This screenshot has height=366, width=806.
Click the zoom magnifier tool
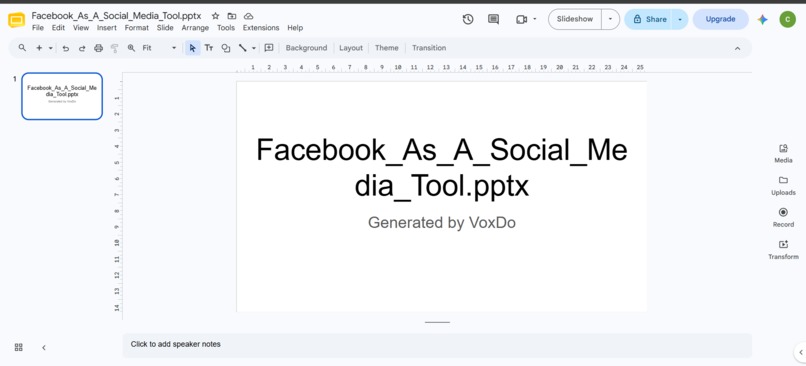click(x=132, y=48)
